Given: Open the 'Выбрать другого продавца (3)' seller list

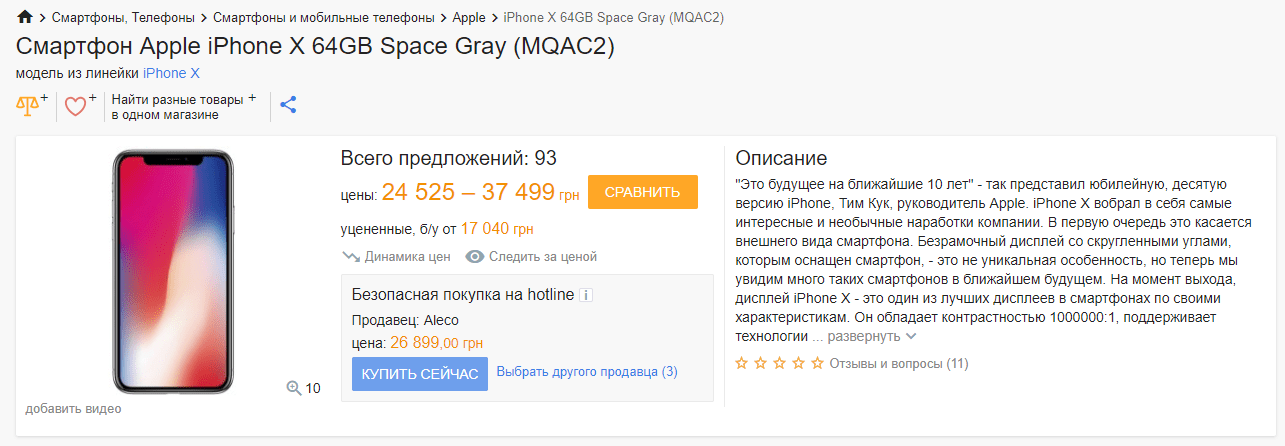Looking at the screenshot, I should click(587, 372).
